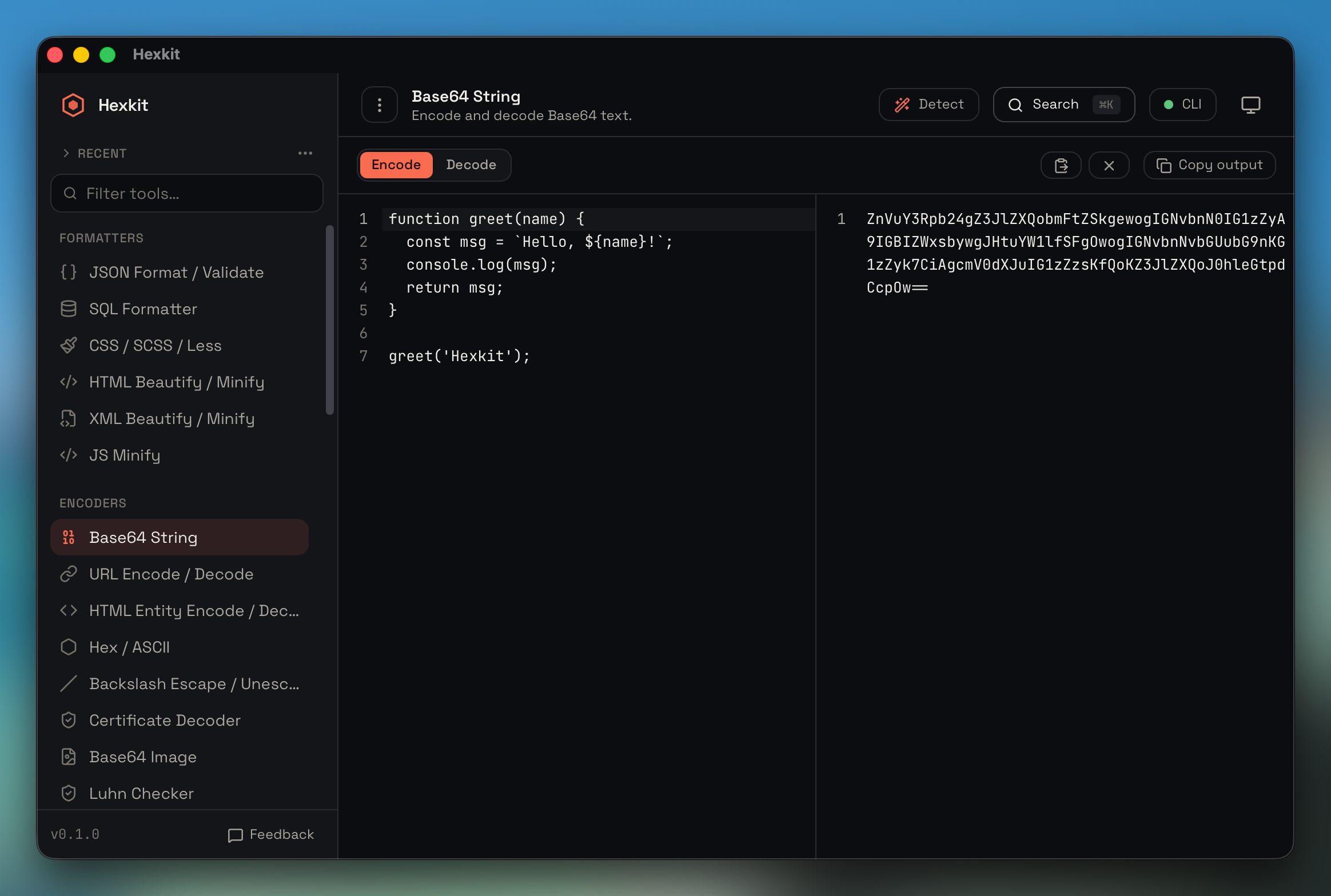Screen dimensions: 1331x896
Task: Toggle the CLI status button
Action: (x=1182, y=105)
